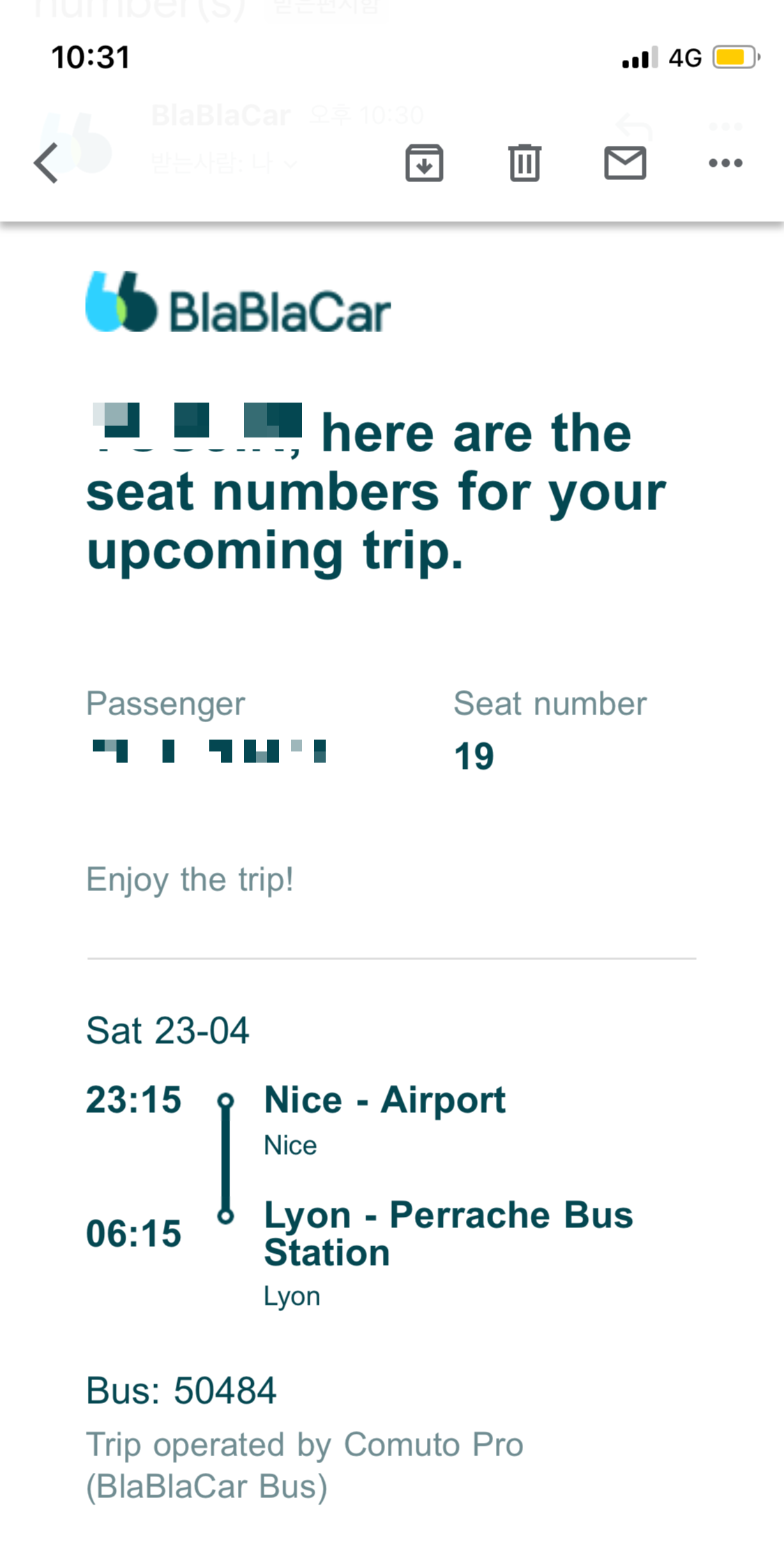Tap the 06:15 arrival time
This screenshot has width=784, height=1542.
(134, 1234)
